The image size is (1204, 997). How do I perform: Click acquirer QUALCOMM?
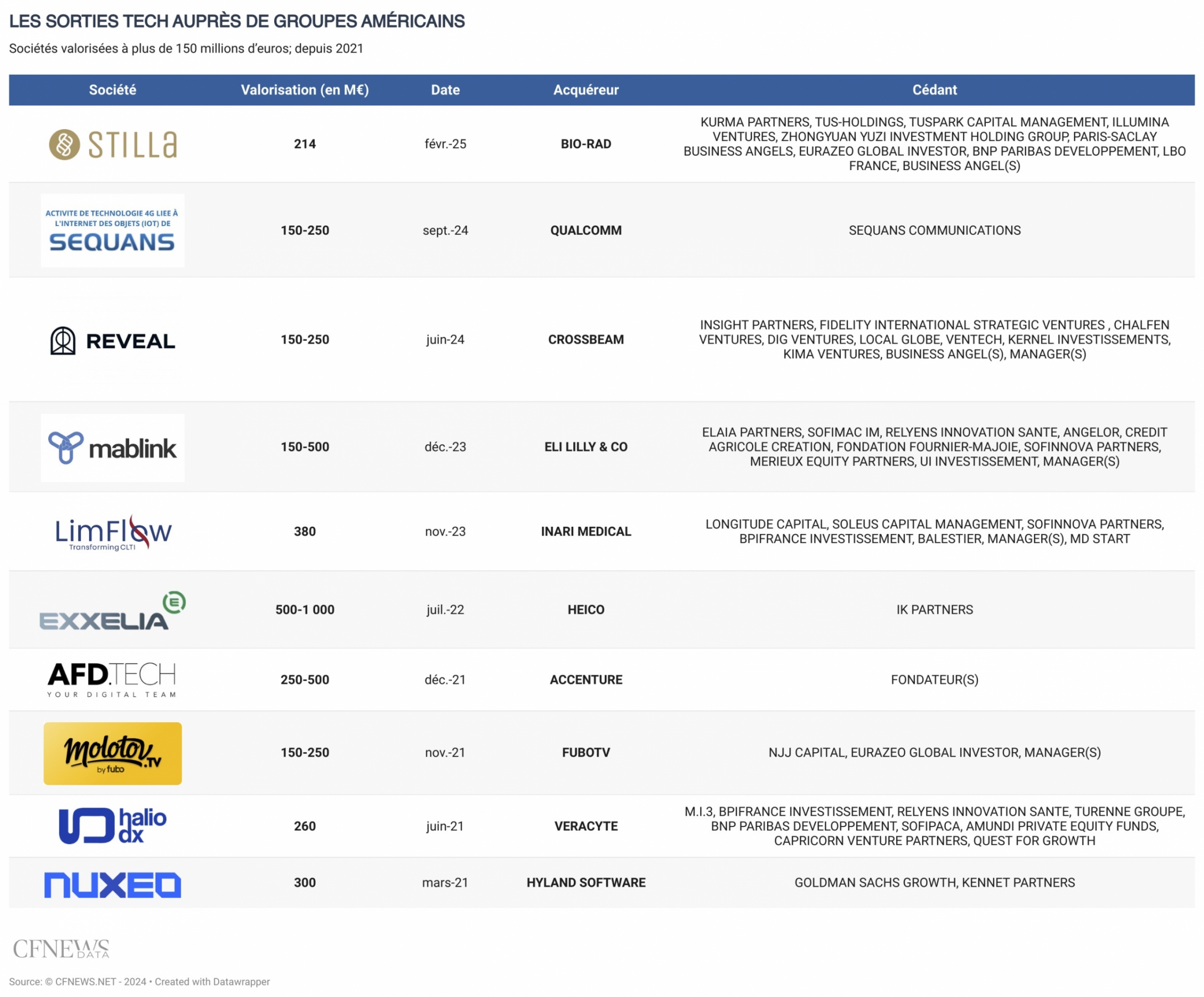coord(586,230)
